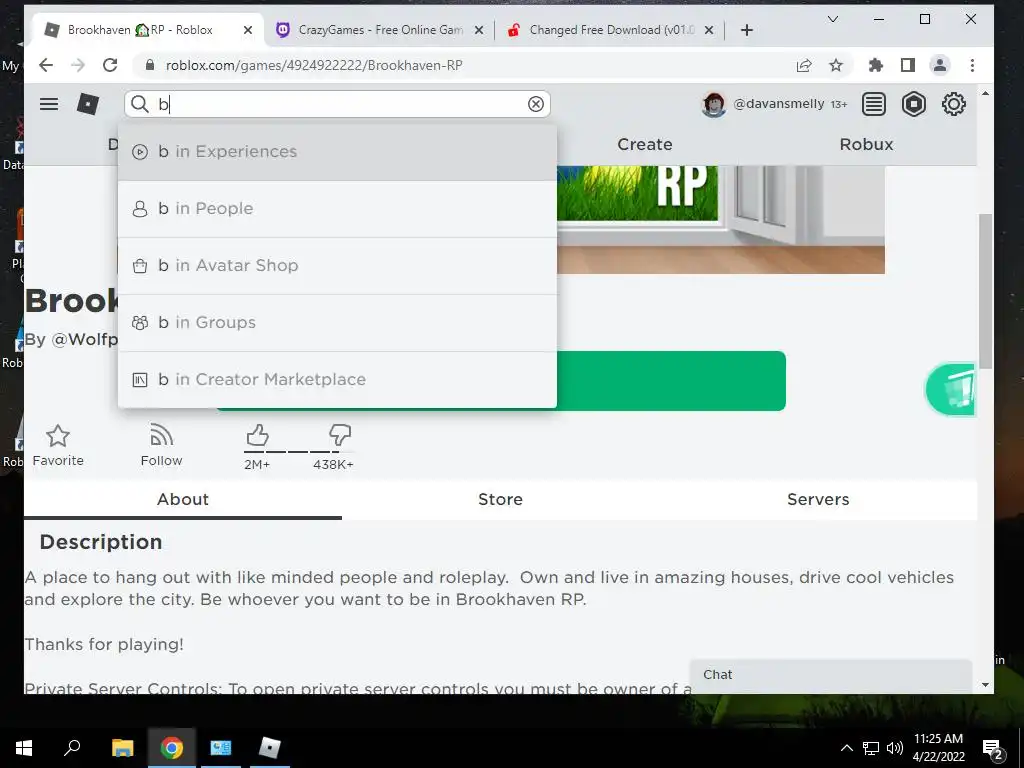1024x768 pixels.
Task: Open the Robux hexagon icon in header
Action: pos(914,104)
